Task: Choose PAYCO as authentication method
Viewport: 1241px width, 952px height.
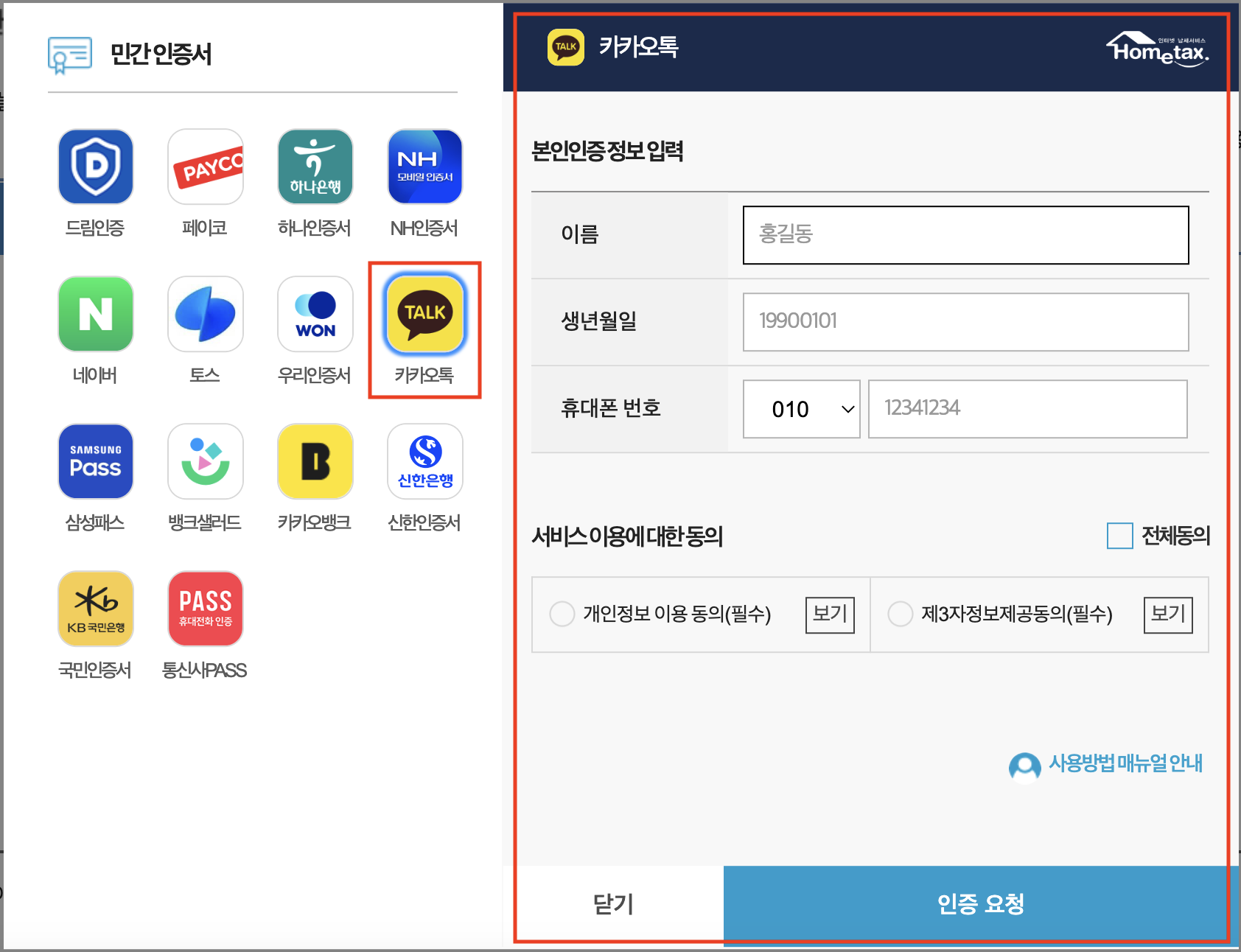Action: (205, 167)
